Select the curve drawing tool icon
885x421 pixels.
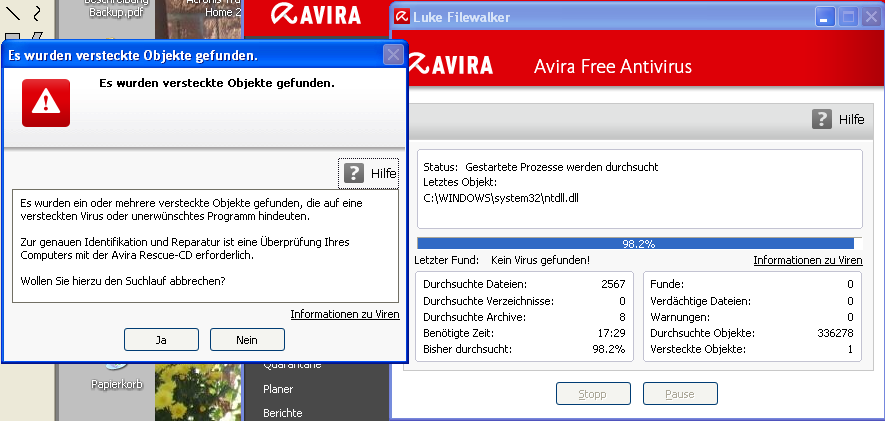[x=37, y=12]
